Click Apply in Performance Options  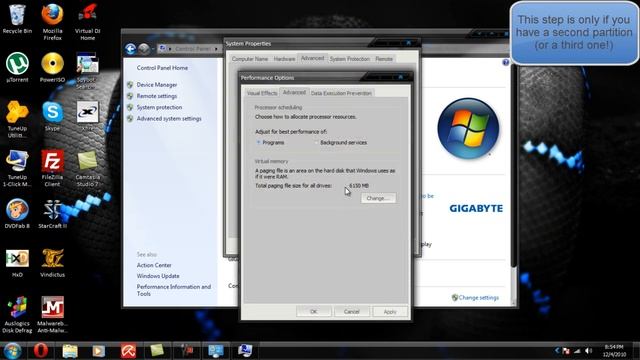[x=390, y=311]
